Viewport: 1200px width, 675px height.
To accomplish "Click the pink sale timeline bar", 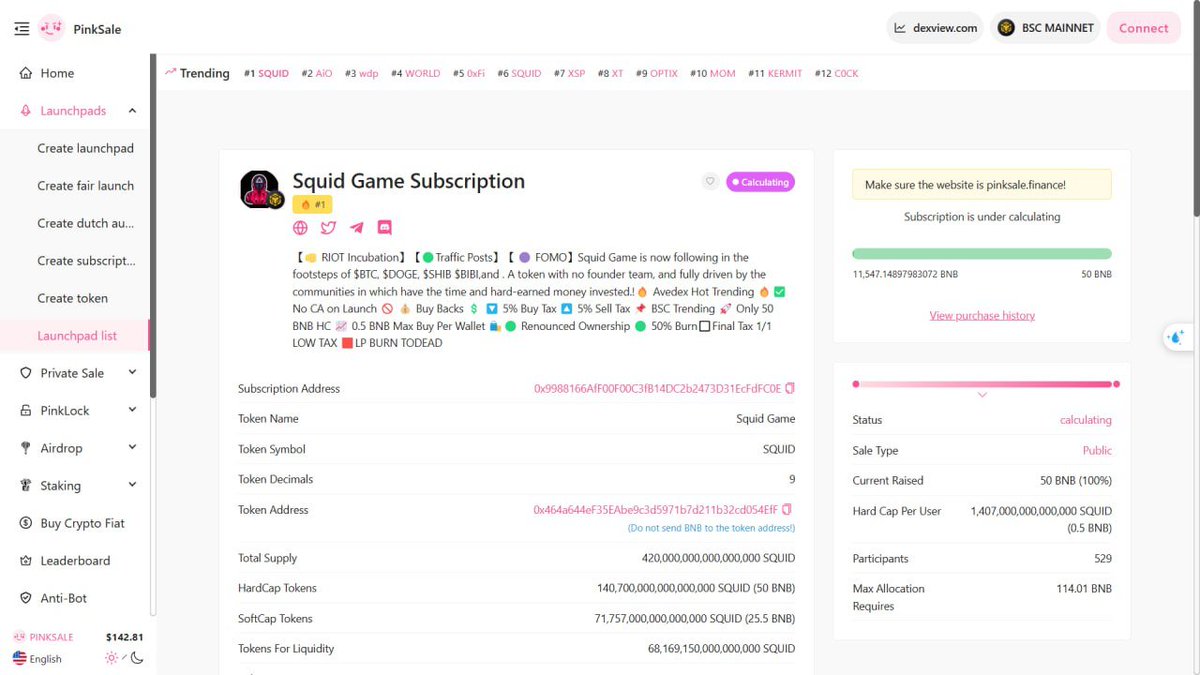I will point(985,384).
